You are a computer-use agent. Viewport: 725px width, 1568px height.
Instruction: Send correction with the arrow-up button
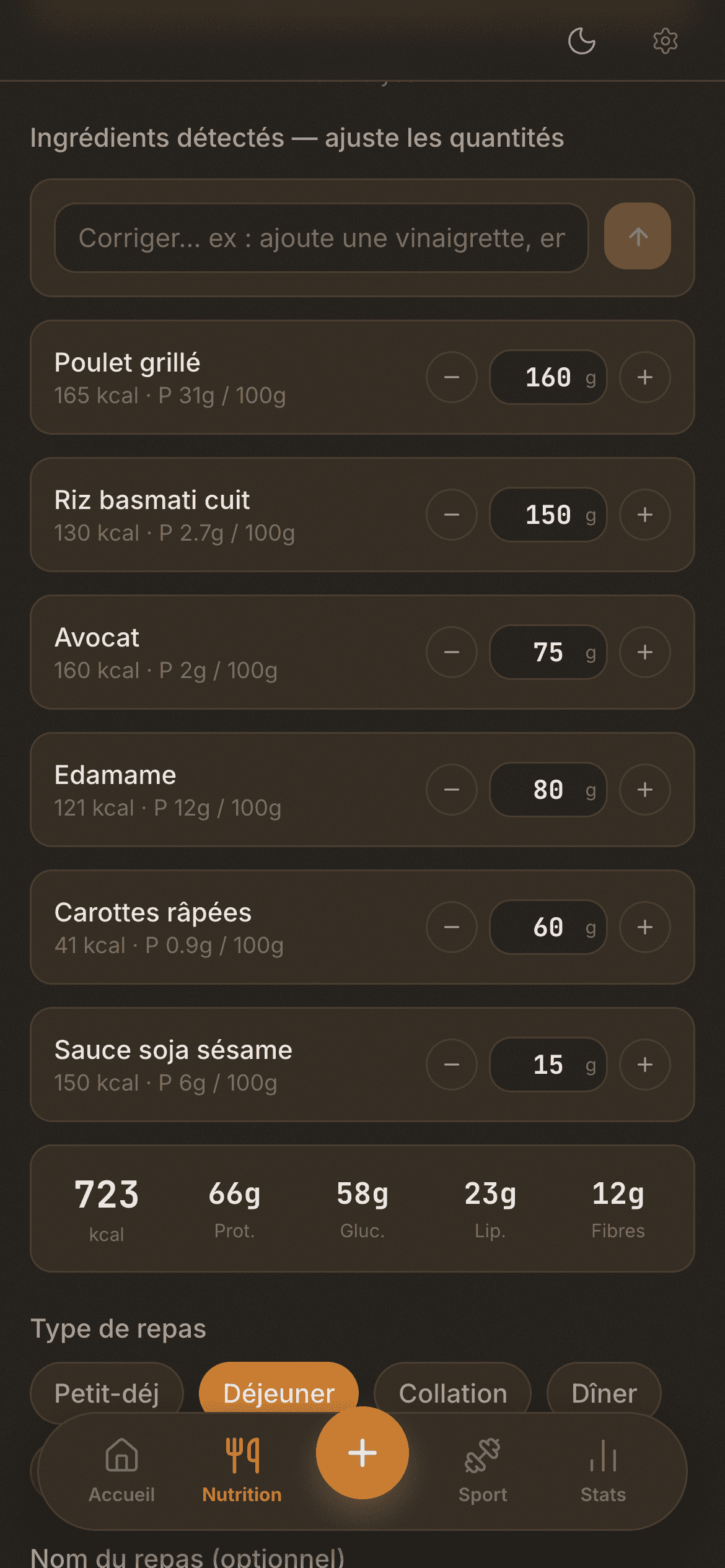[638, 236]
